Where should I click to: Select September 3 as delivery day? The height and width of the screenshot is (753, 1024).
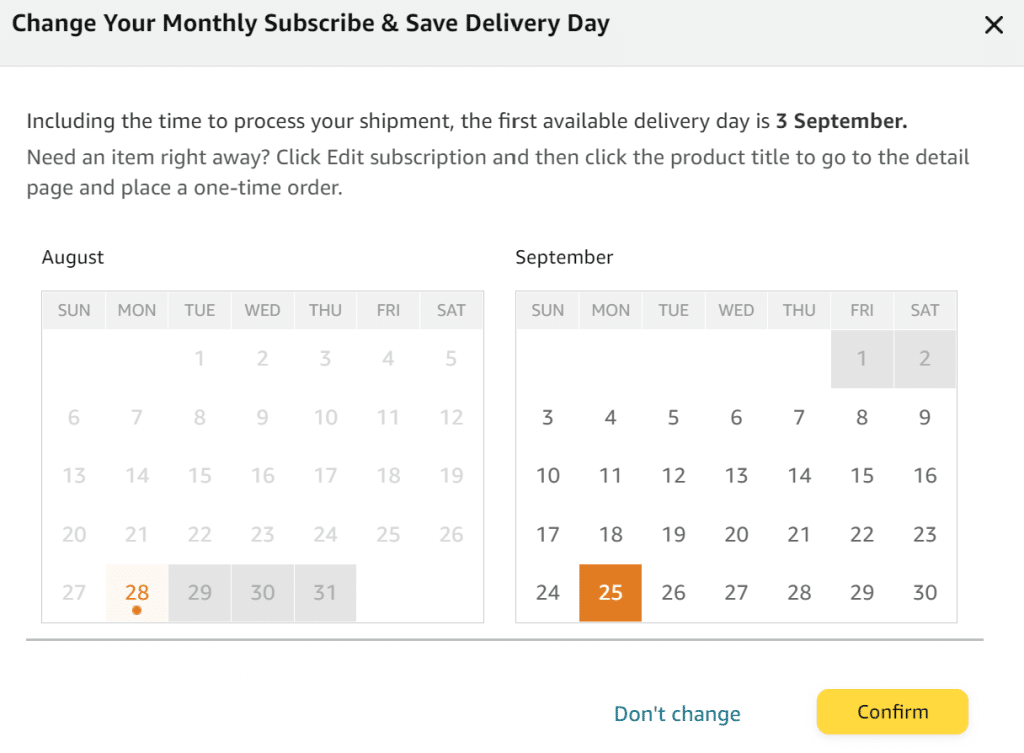click(547, 417)
